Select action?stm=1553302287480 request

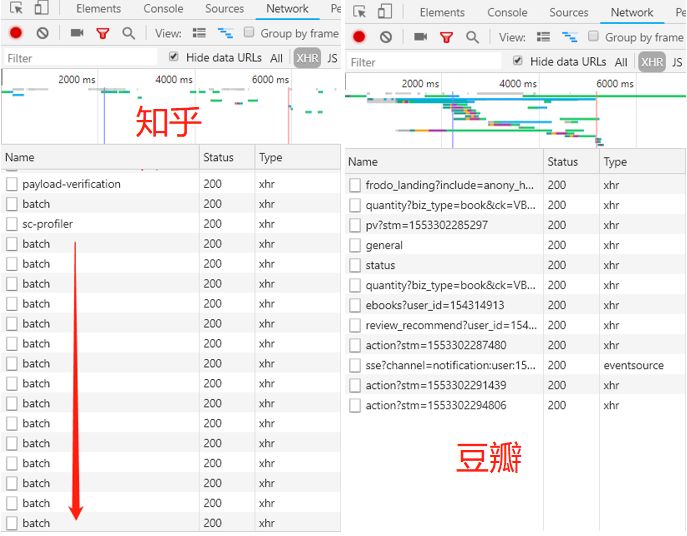pyautogui.click(x=515, y=345)
